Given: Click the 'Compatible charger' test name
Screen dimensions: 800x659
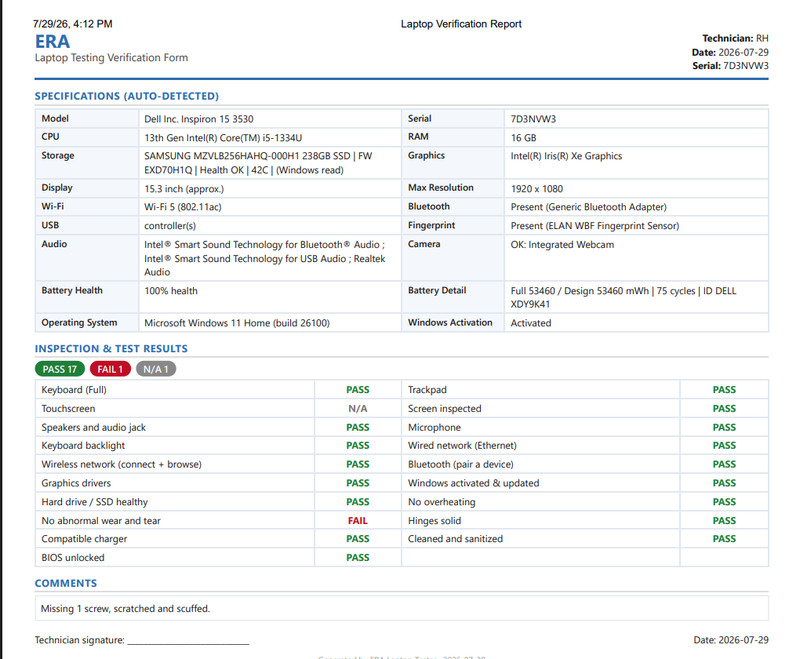Looking at the screenshot, I should [84, 539].
